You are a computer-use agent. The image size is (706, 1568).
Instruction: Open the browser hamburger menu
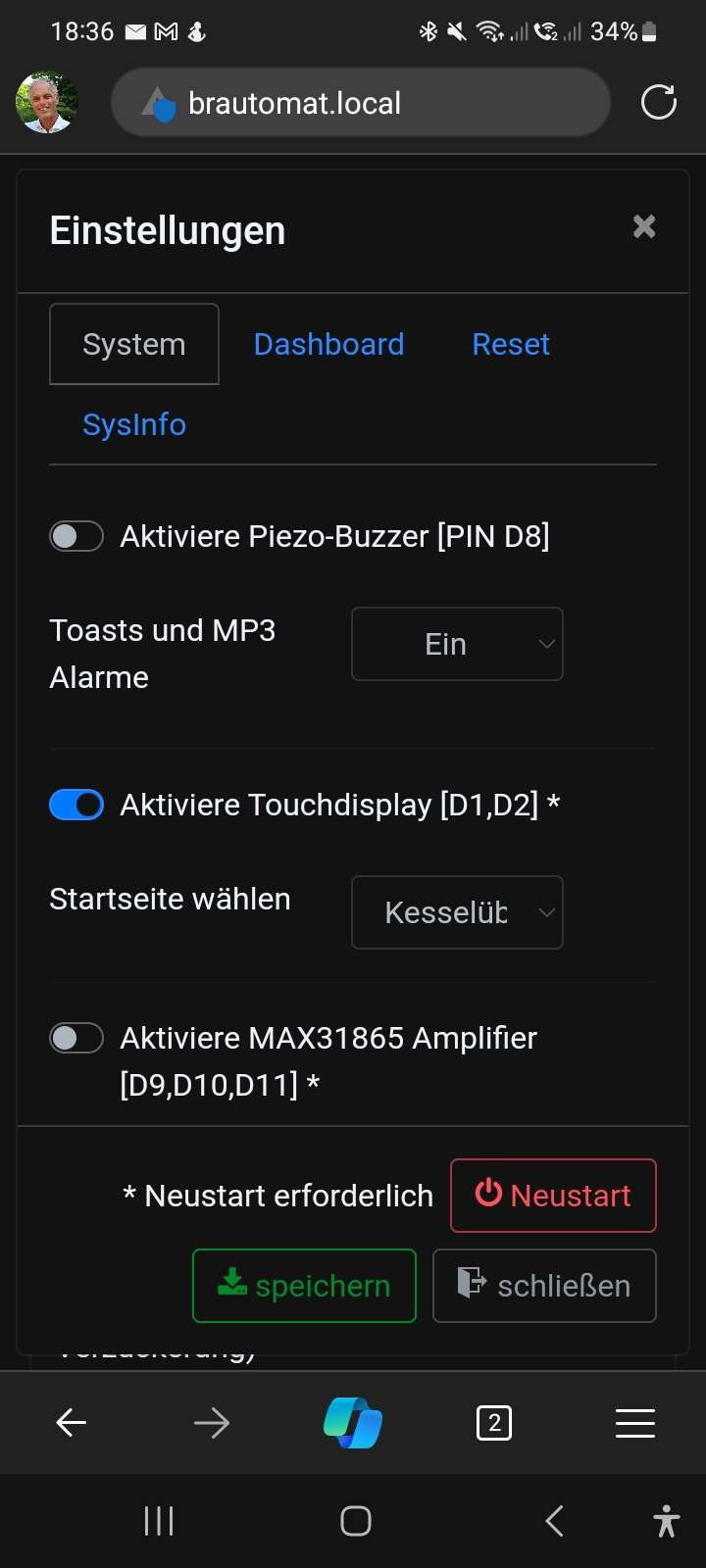coord(635,1423)
